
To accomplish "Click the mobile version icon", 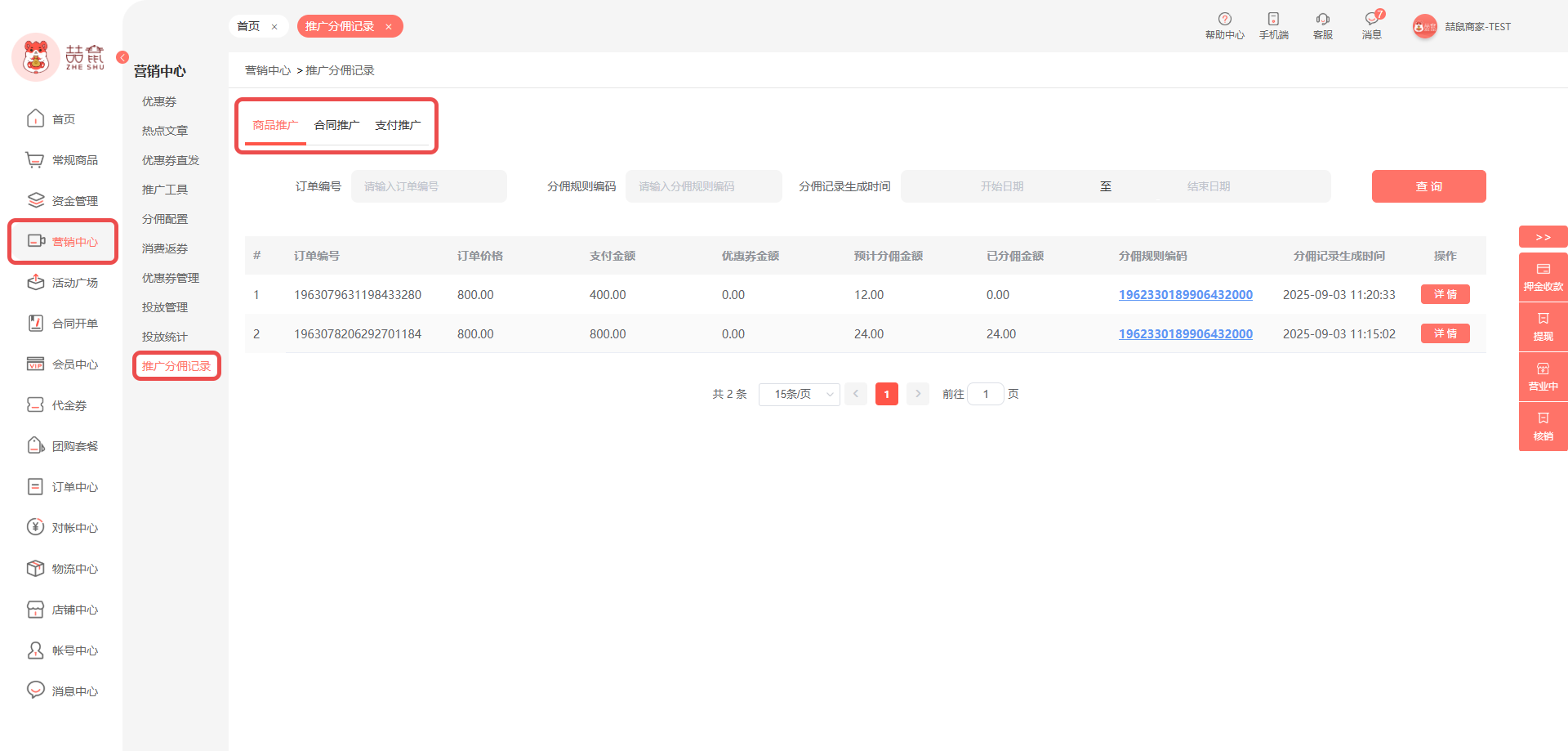I will (1273, 20).
